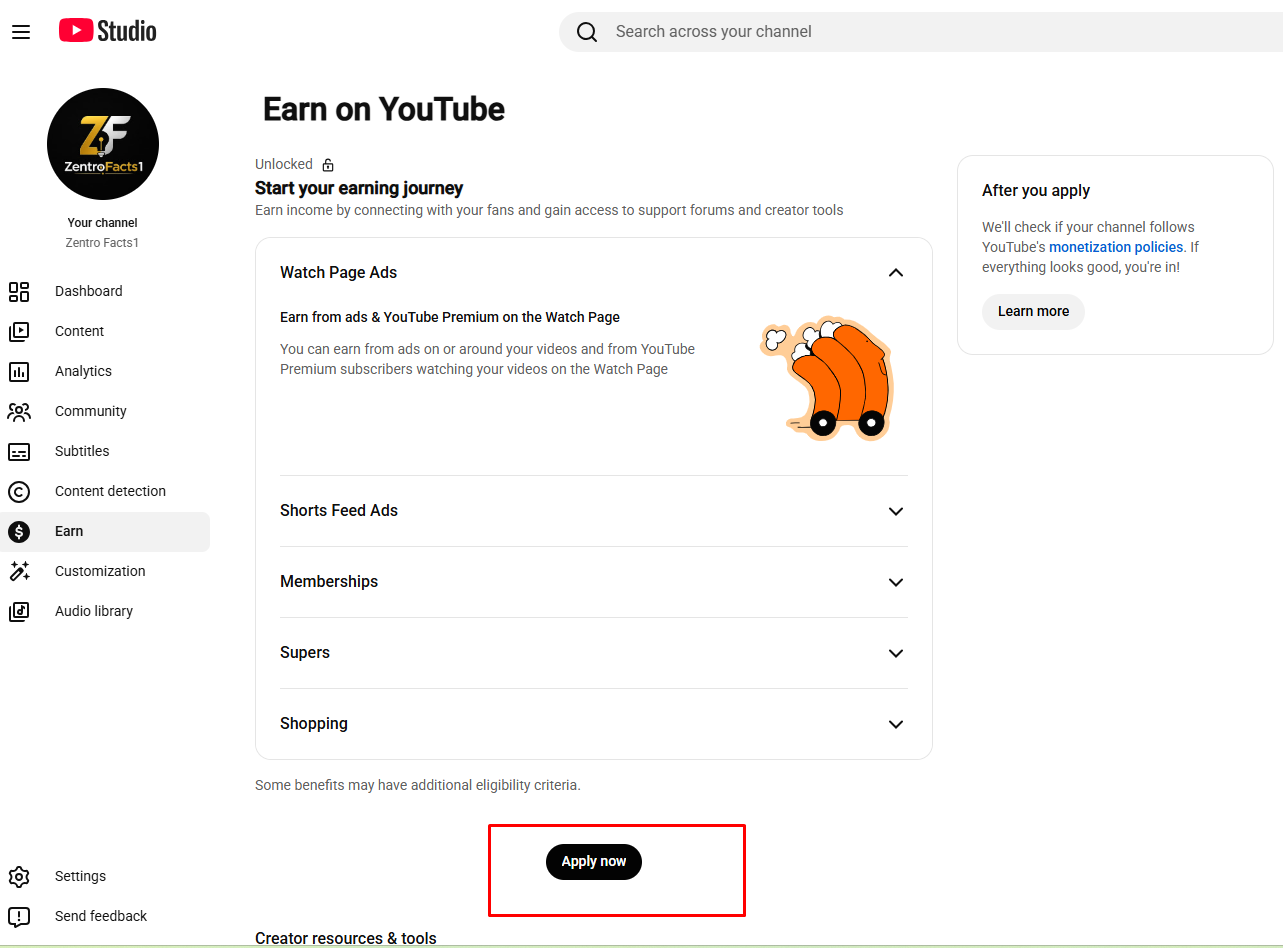The width and height of the screenshot is (1283, 948).
Task: Click the YouTube Studio logo
Action: point(108,31)
